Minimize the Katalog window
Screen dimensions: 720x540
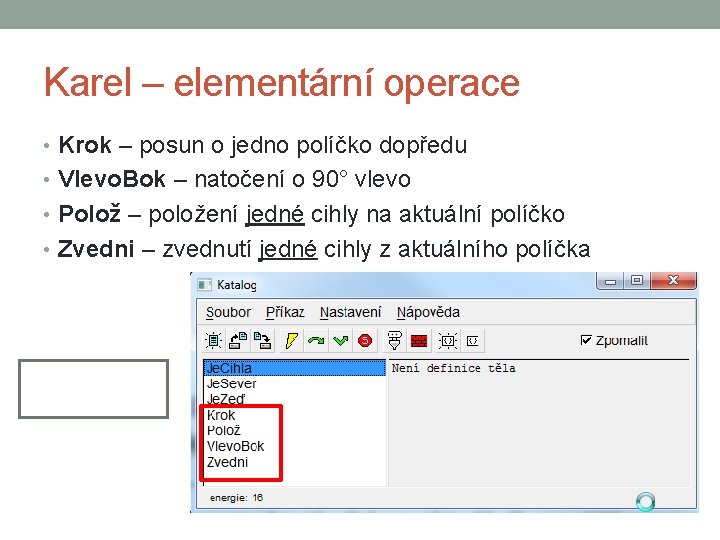610,281
